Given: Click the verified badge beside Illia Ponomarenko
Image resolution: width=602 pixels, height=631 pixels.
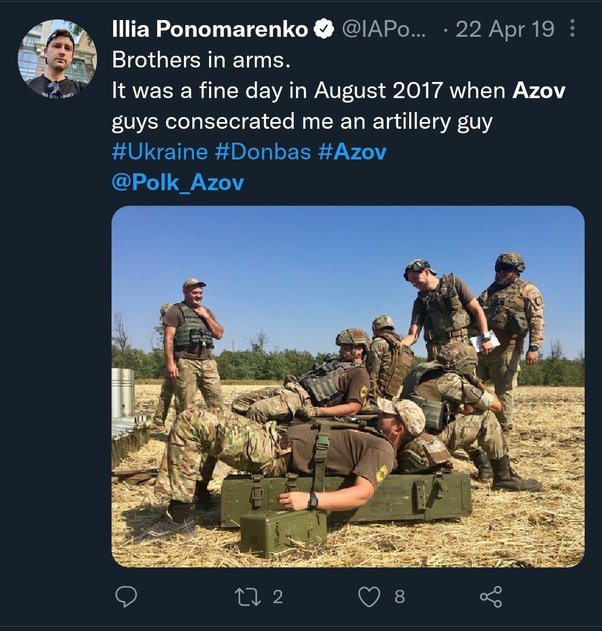Looking at the screenshot, I should (324, 29).
